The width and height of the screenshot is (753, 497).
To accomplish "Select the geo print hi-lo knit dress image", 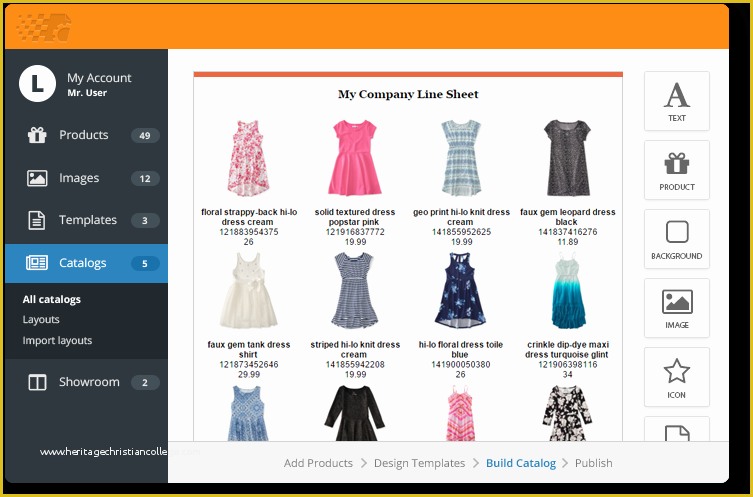I will pos(461,158).
